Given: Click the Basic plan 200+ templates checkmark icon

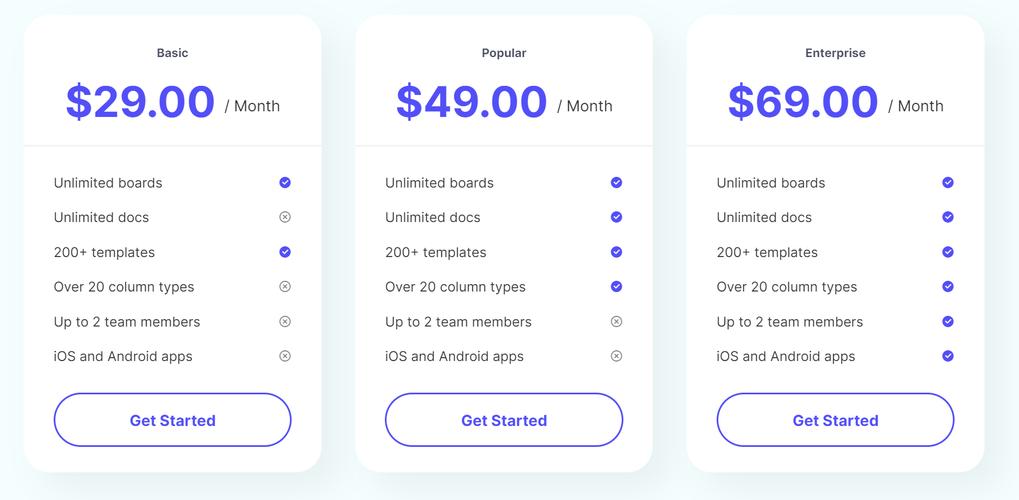Looking at the screenshot, I should click(285, 252).
